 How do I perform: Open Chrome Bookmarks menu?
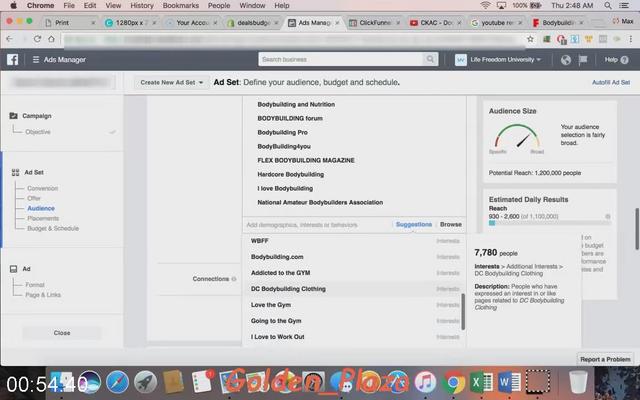point(180,5)
